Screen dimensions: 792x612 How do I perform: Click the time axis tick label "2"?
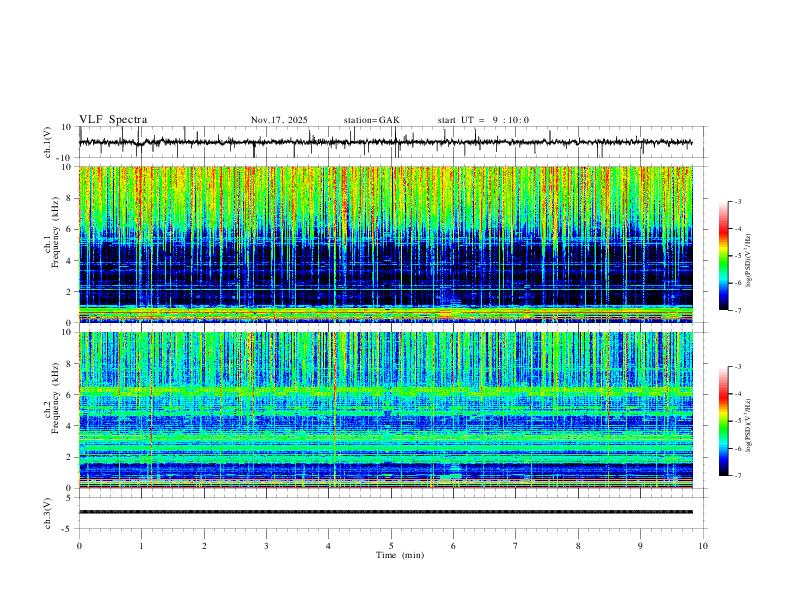point(204,546)
